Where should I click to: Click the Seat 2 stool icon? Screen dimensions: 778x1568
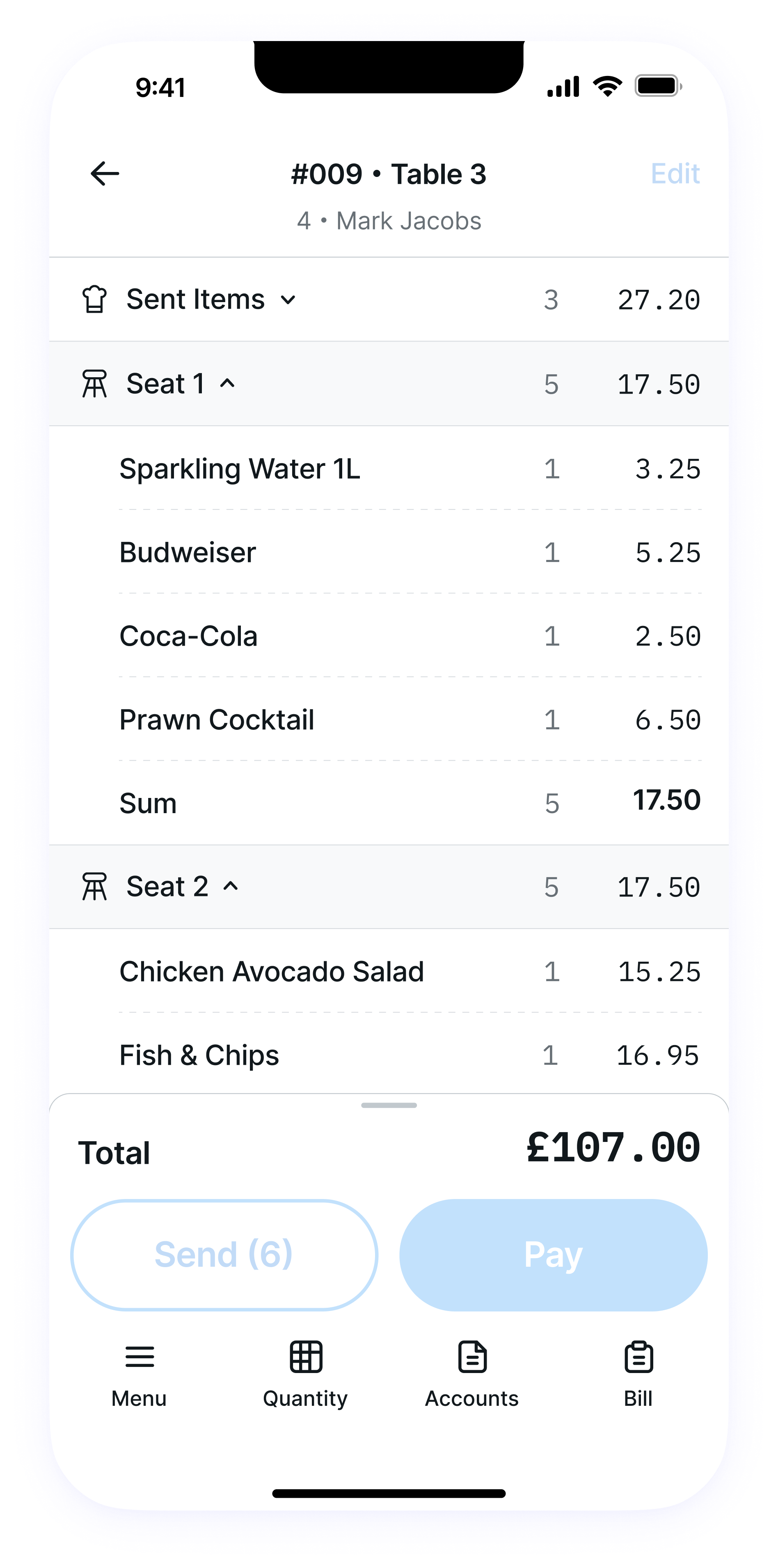[x=94, y=887]
